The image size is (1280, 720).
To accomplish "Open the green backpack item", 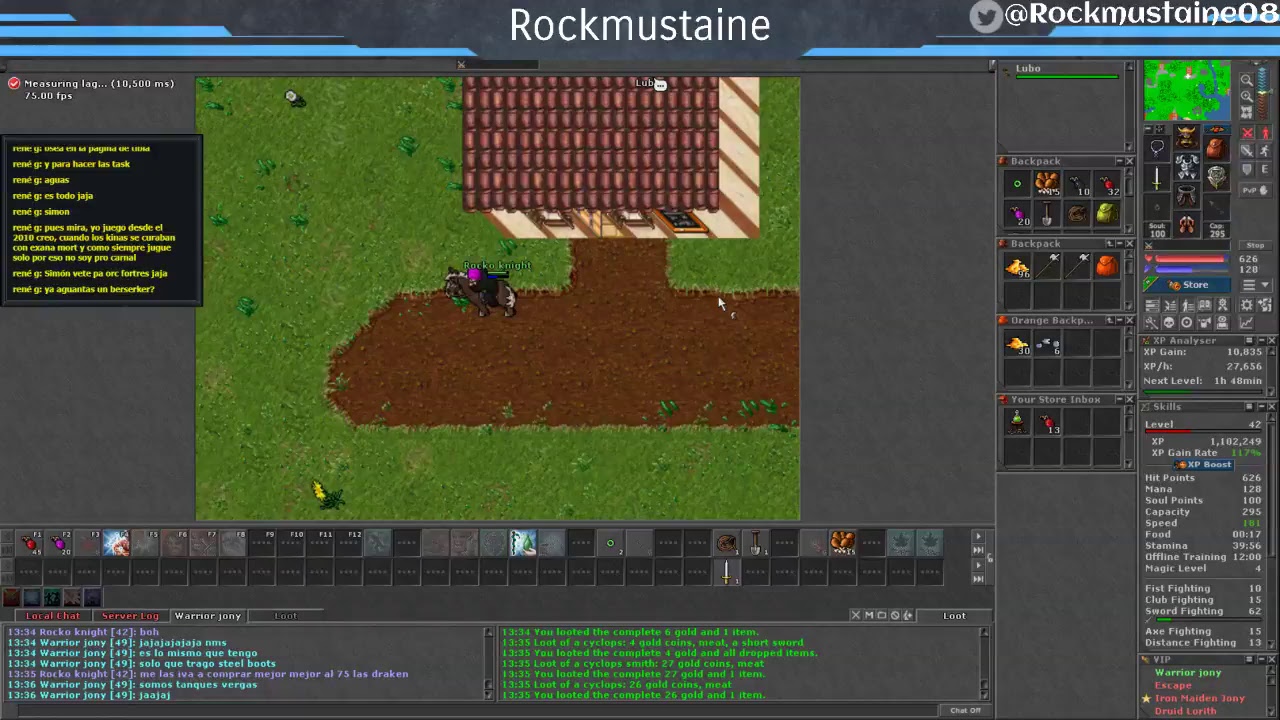I will [x=1106, y=213].
